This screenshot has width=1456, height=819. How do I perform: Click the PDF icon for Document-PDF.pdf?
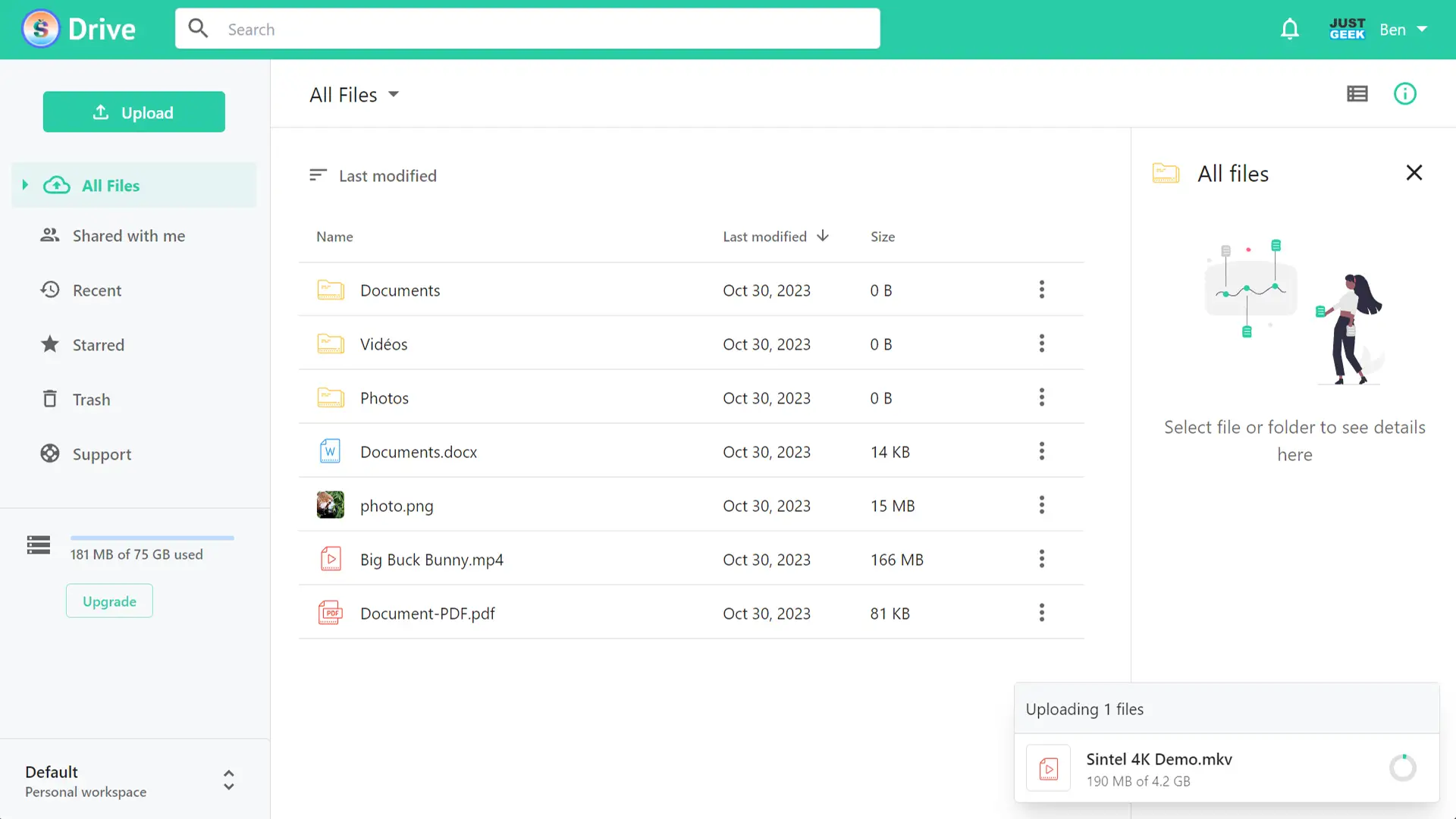[x=331, y=613]
